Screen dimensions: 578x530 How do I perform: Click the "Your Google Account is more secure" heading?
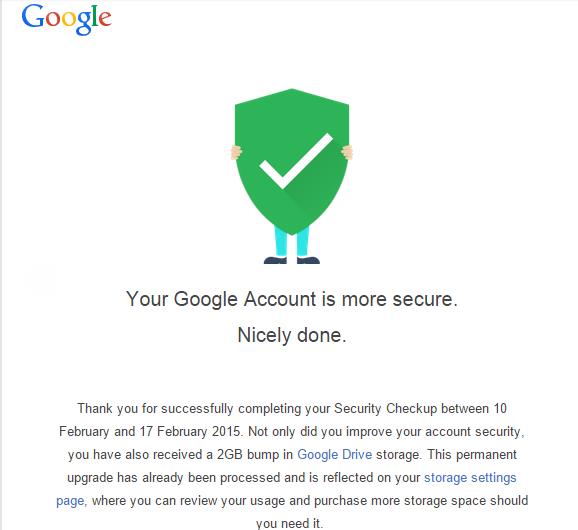pos(292,299)
